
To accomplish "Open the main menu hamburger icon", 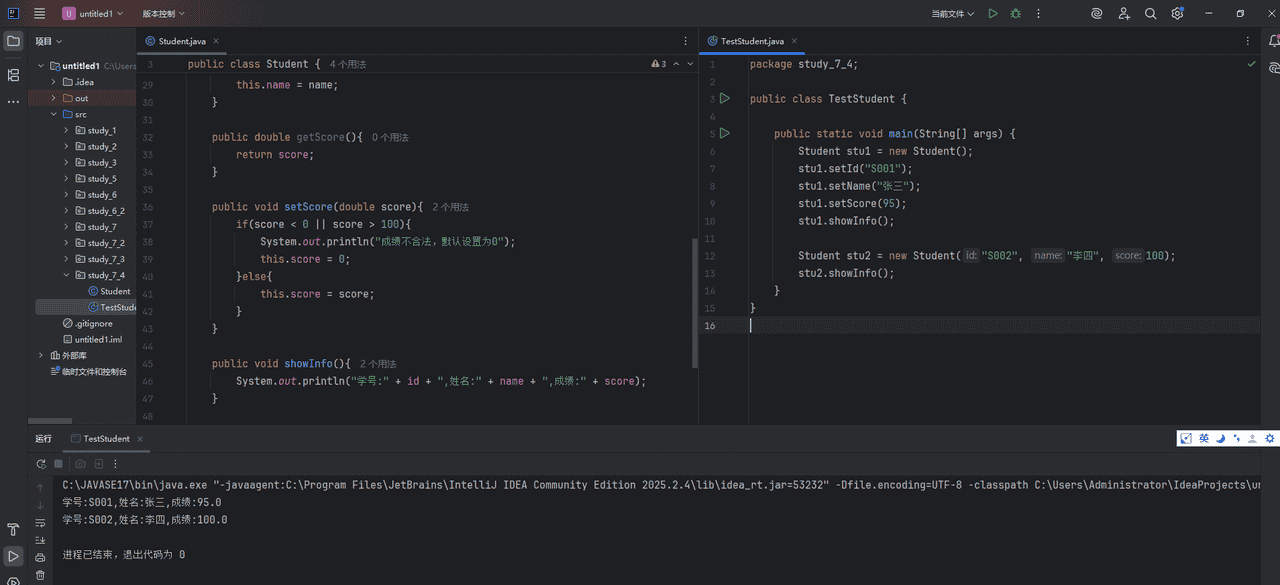I will pos(38,13).
